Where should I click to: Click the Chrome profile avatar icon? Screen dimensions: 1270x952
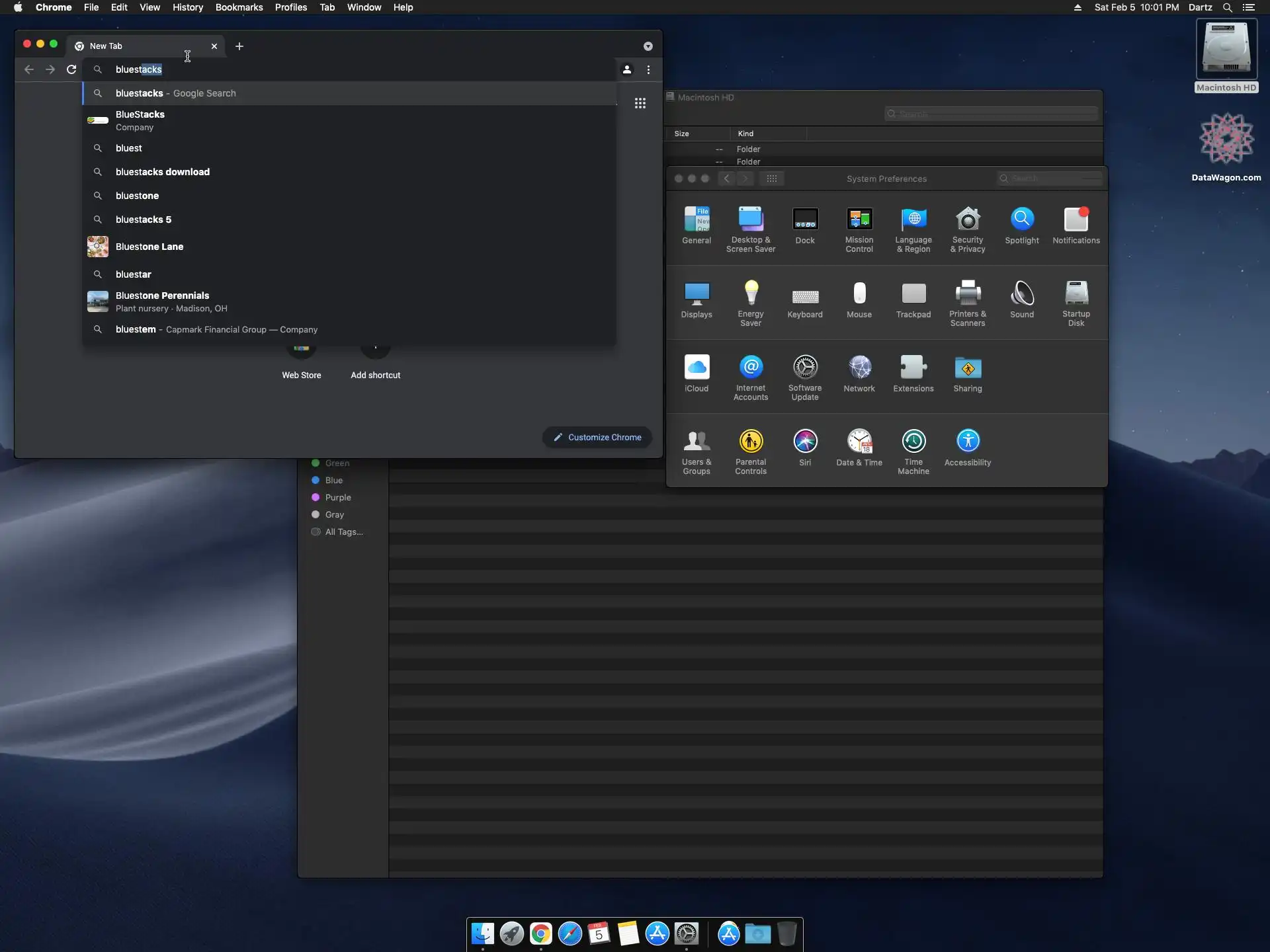626,69
